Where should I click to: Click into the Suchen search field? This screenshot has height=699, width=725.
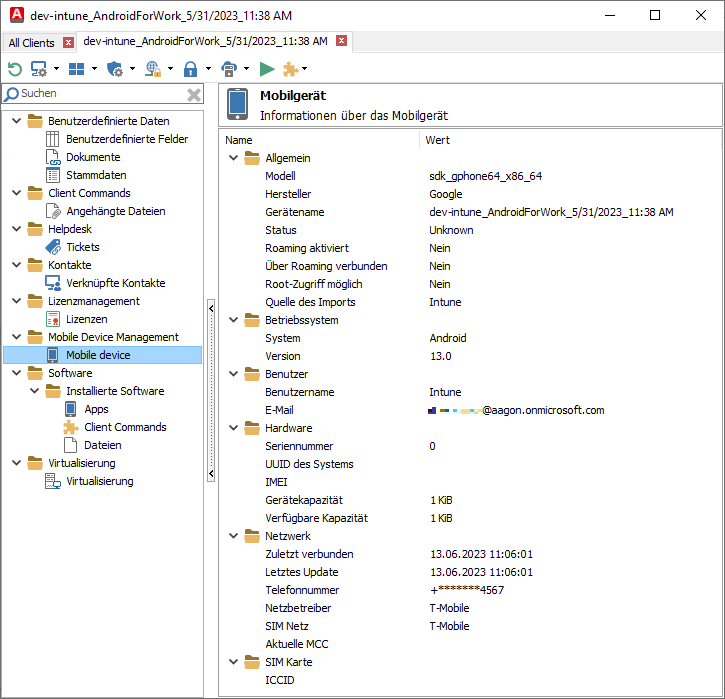coord(100,94)
